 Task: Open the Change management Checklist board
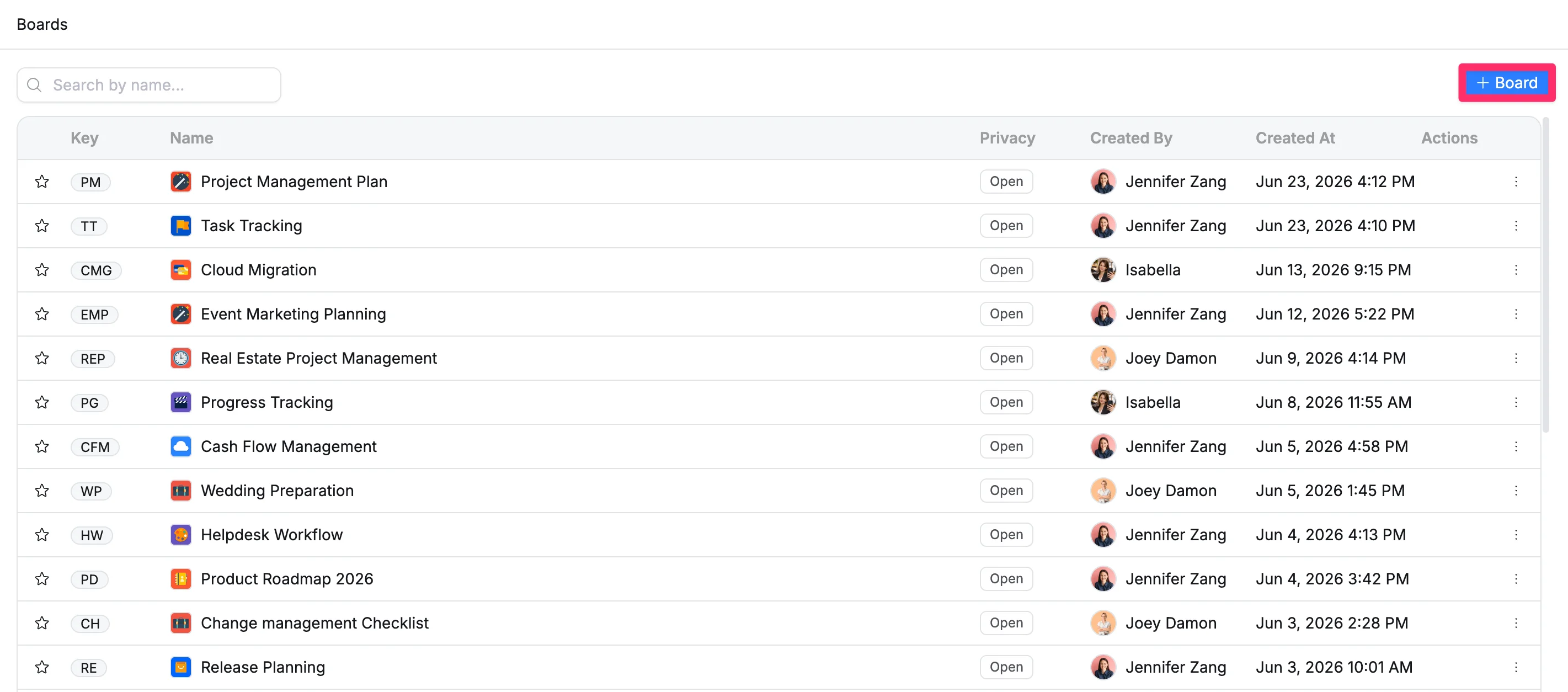tap(314, 623)
